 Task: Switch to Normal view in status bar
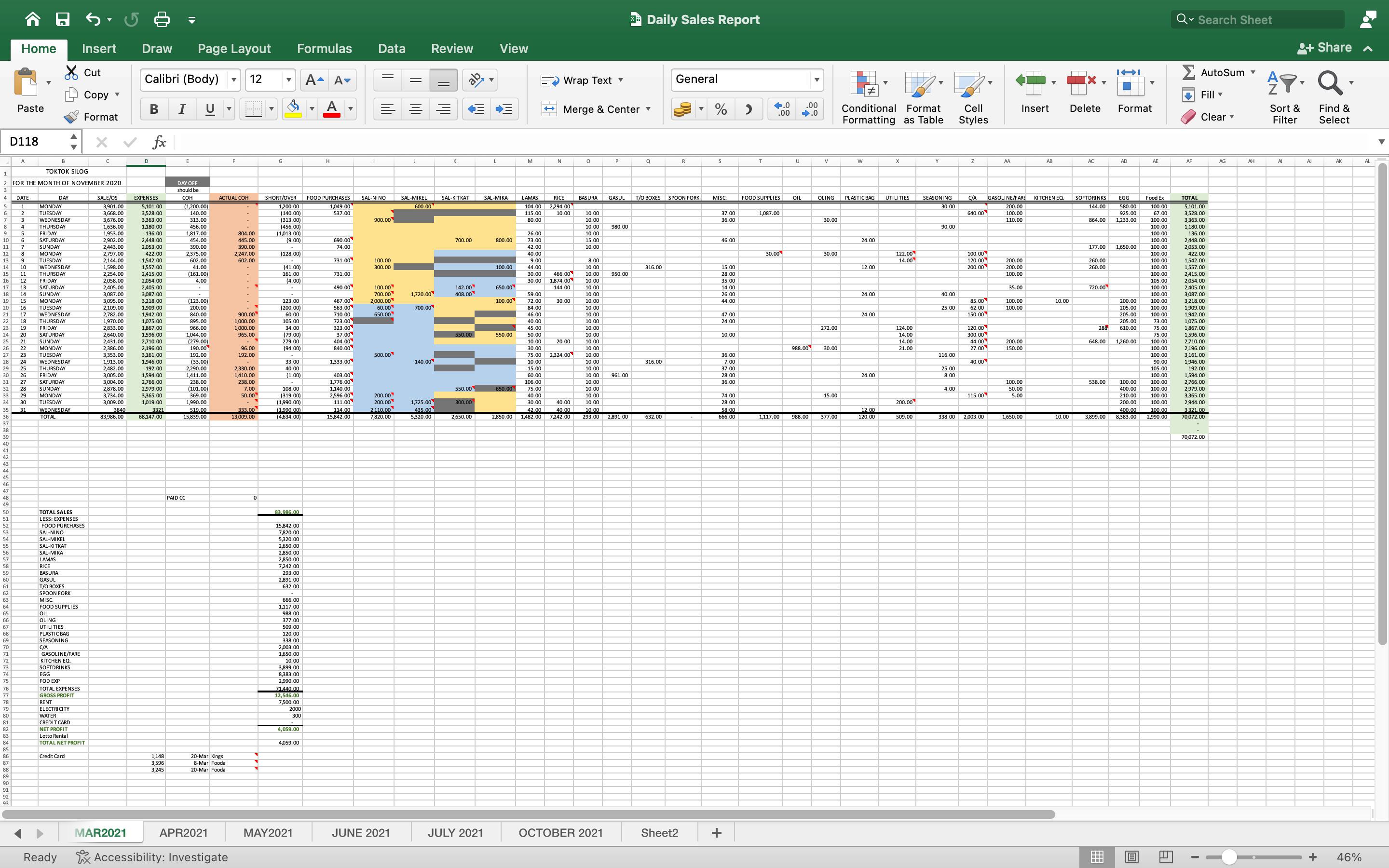[1097, 857]
